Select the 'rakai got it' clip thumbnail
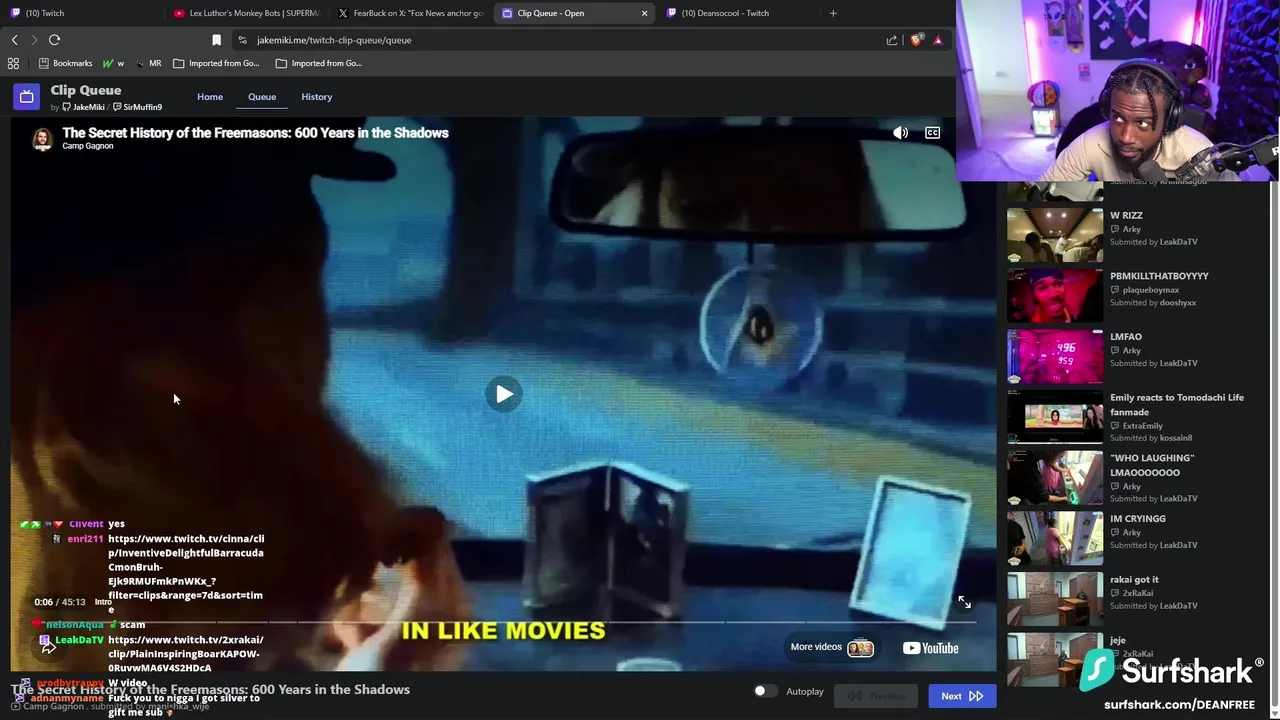Viewport: 1280px width, 720px height. pyautogui.click(x=1055, y=598)
